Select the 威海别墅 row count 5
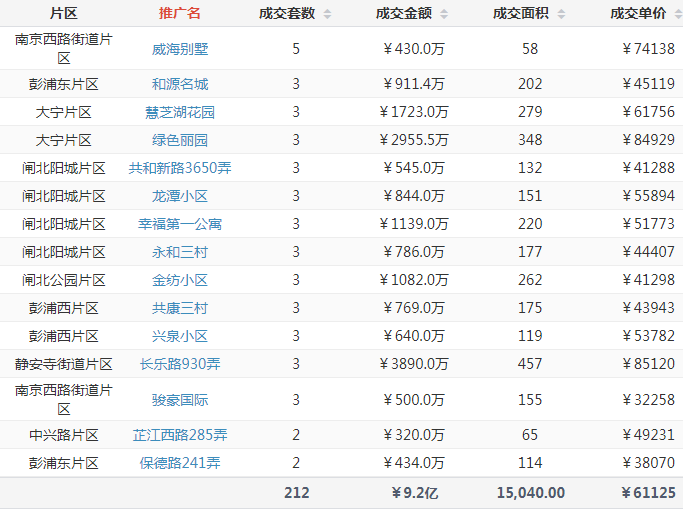This screenshot has height=509, width=683. click(x=296, y=49)
